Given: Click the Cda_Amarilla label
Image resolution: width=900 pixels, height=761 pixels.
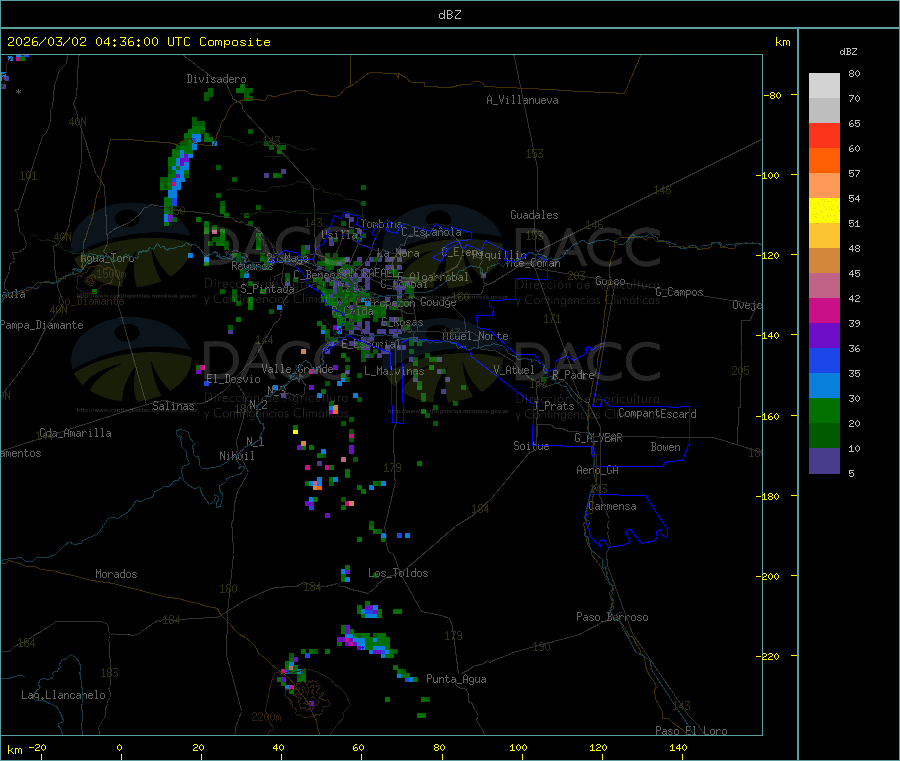Looking at the screenshot, I should pos(75,433).
